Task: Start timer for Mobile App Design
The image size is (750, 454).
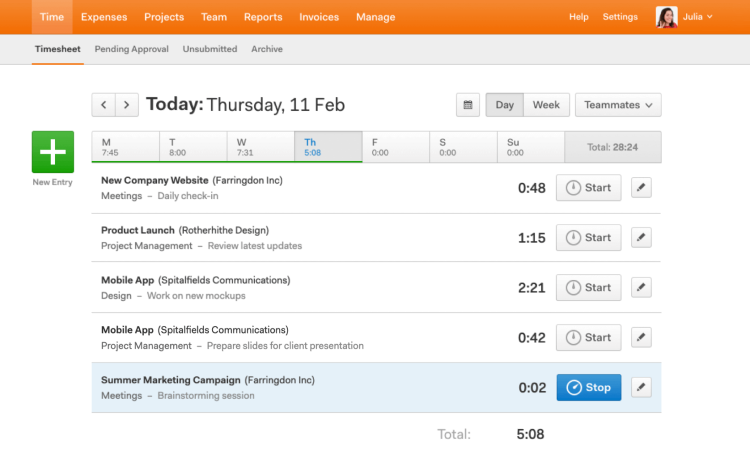Action: pyautogui.click(x=588, y=287)
